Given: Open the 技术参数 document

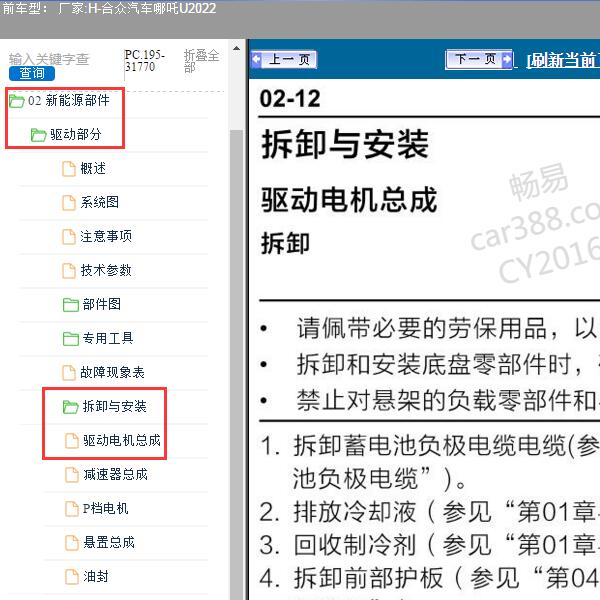Looking at the screenshot, I should tap(97, 271).
